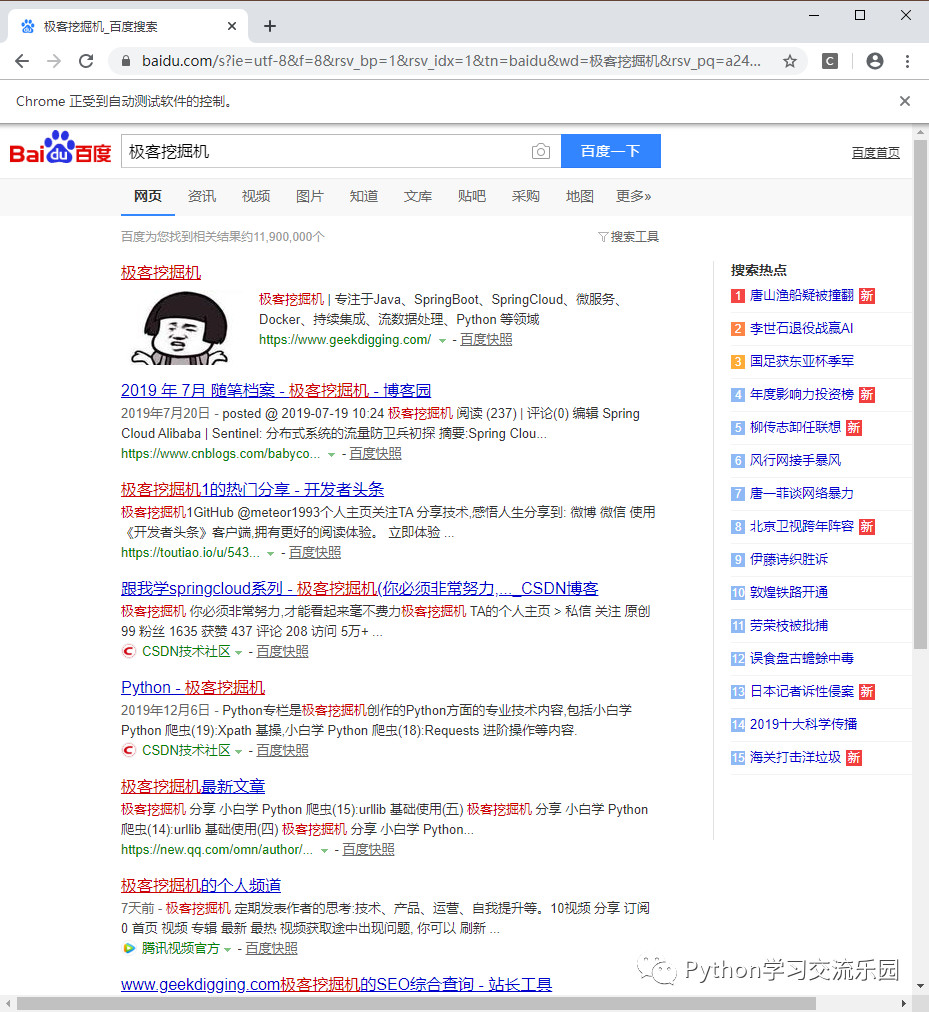Open hot topic 唐山渔船疑被撞翻
The height and width of the screenshot is (1012, 929).
click(802, 296)
